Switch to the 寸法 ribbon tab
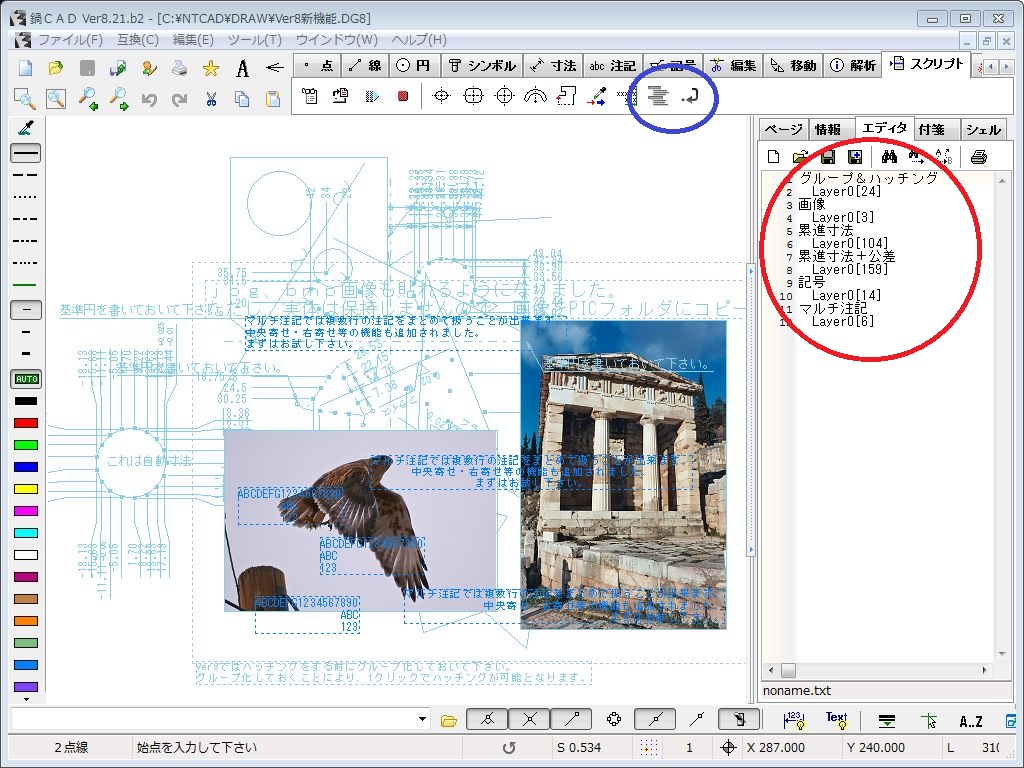Image resolution: width=1024 pixels, height=768 pixels. click(x=553, y=65)
